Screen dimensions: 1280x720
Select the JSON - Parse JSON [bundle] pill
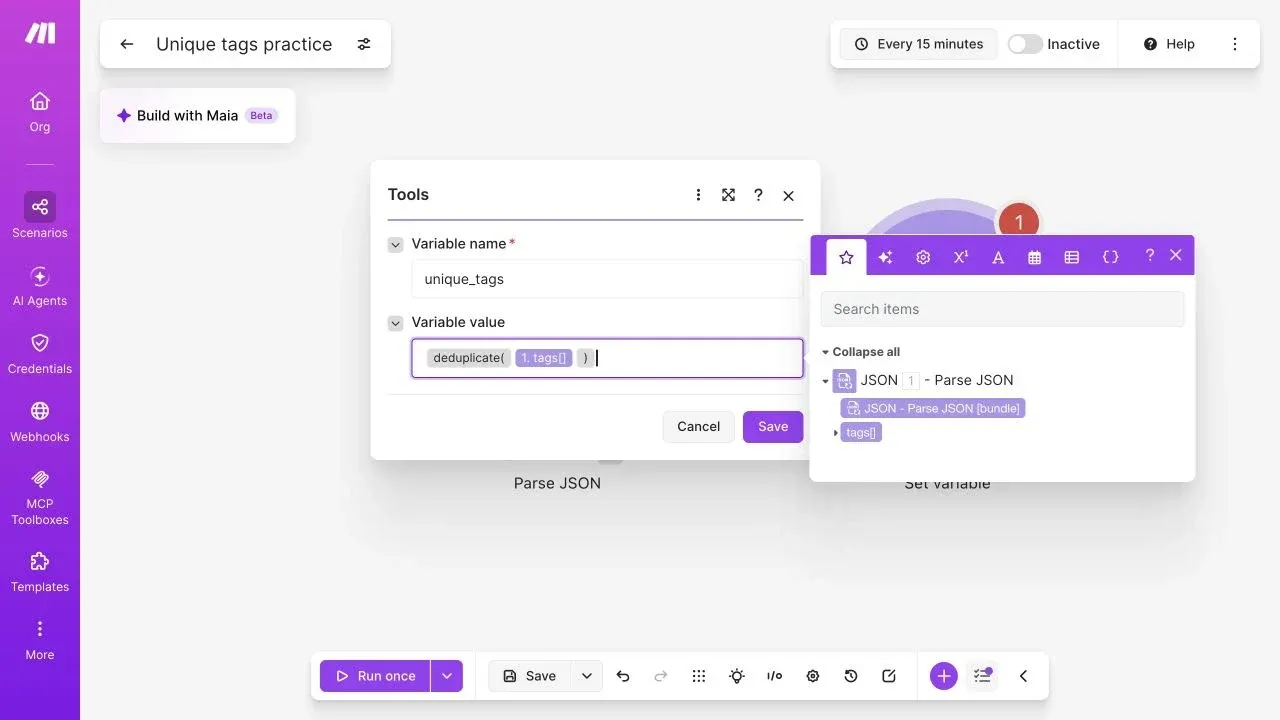(x=933, y=408)
